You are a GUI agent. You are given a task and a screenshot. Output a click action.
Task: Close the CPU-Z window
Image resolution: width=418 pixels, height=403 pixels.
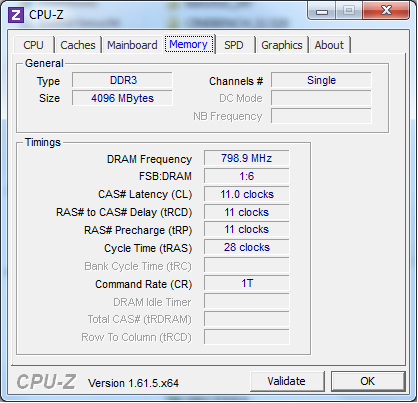click(386, 11)
